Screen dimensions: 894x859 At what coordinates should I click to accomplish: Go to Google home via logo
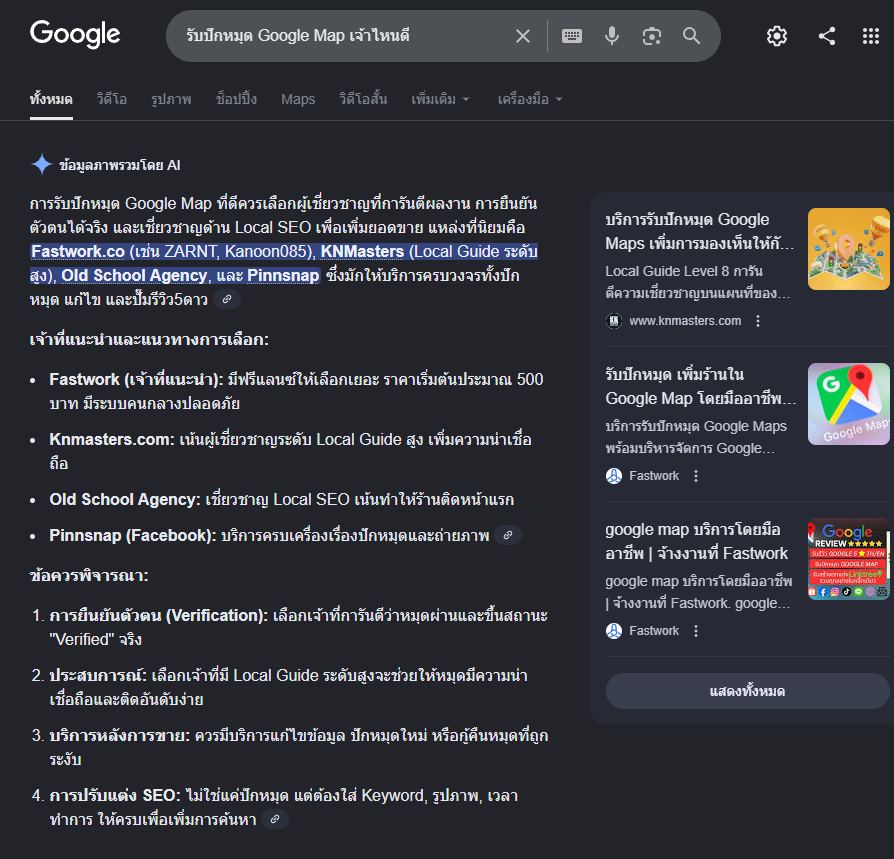point(75,34)
